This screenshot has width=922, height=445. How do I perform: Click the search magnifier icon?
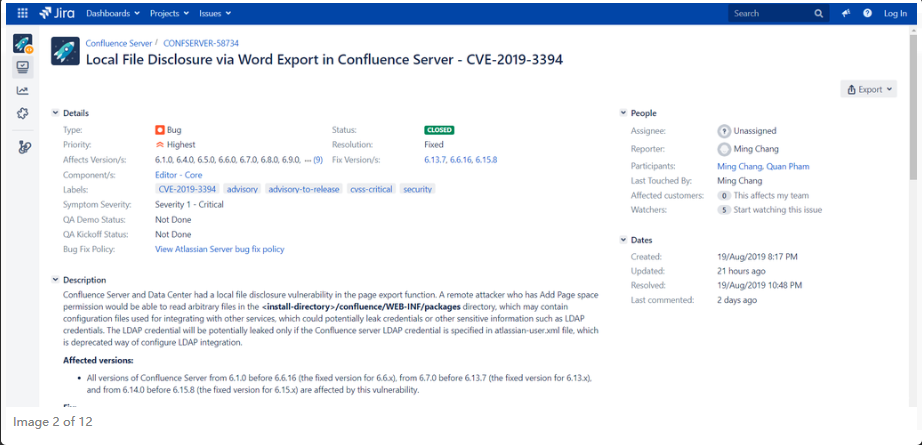coord(819,14)
